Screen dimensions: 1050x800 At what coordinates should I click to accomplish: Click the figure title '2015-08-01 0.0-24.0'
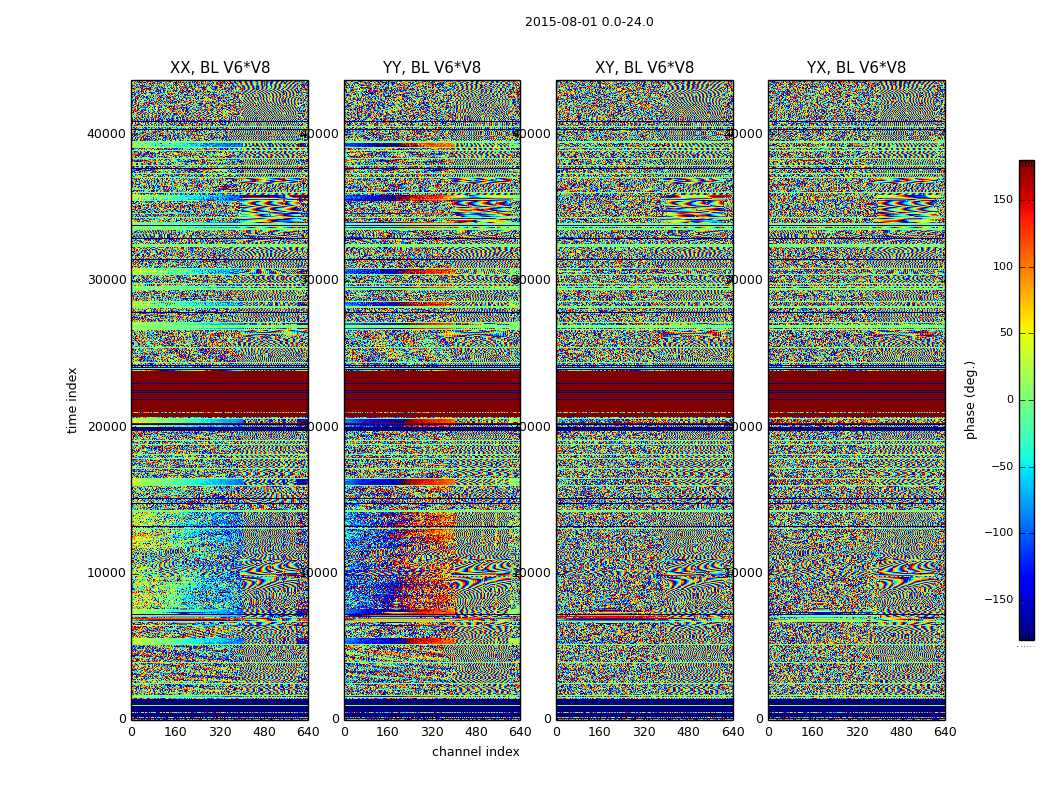point(589,22)
